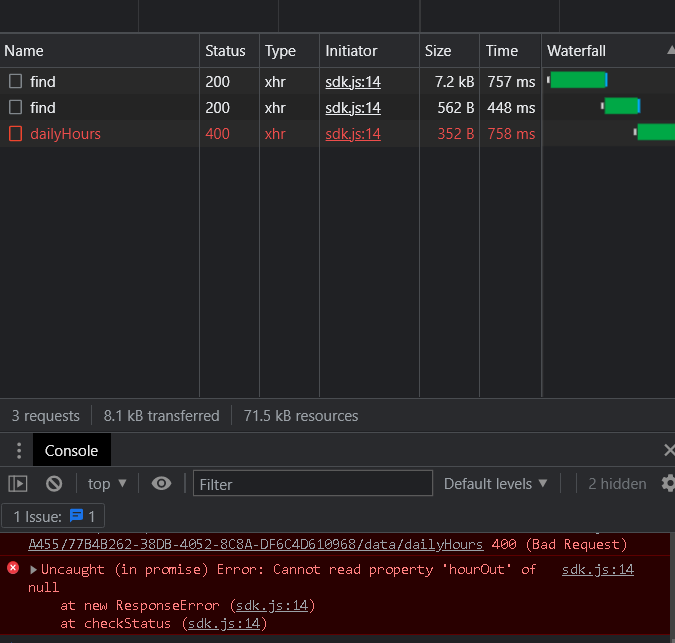This screenshot has height=643, width=675.
Task: Click the 2 hidden messages label
Action: click(x=617, y=484)
